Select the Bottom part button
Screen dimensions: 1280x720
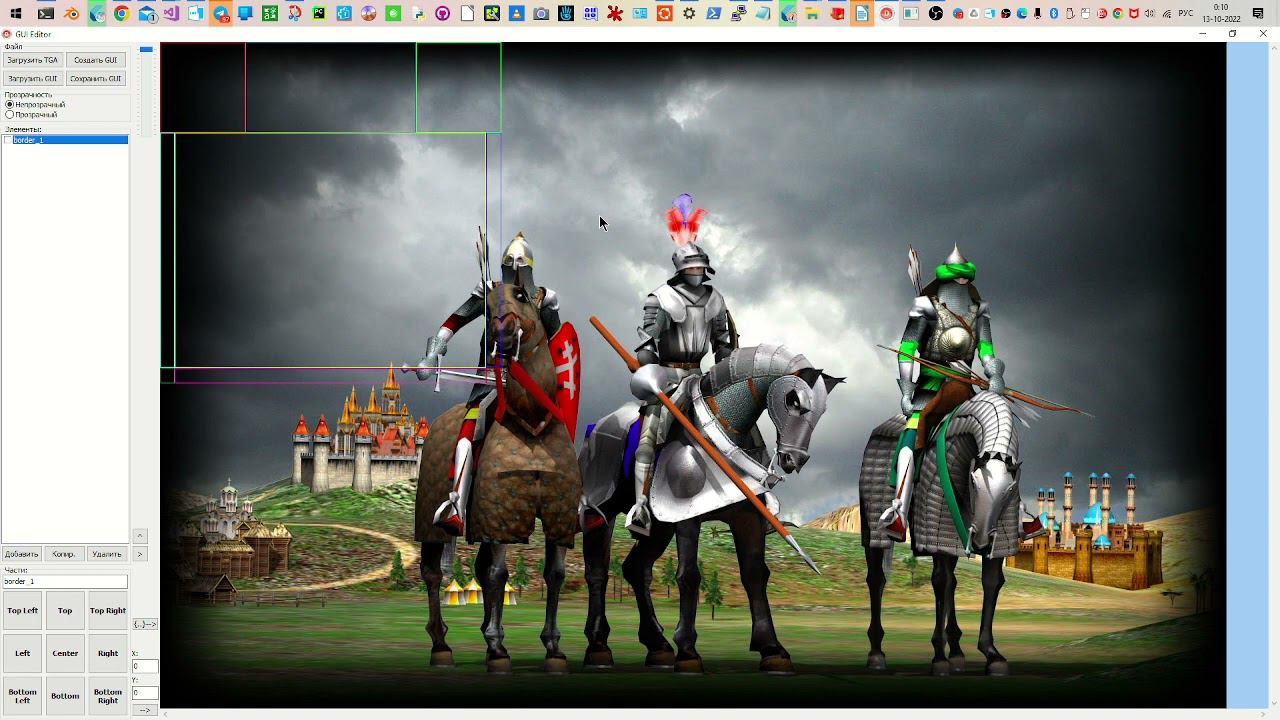click(x=65, y=696)
